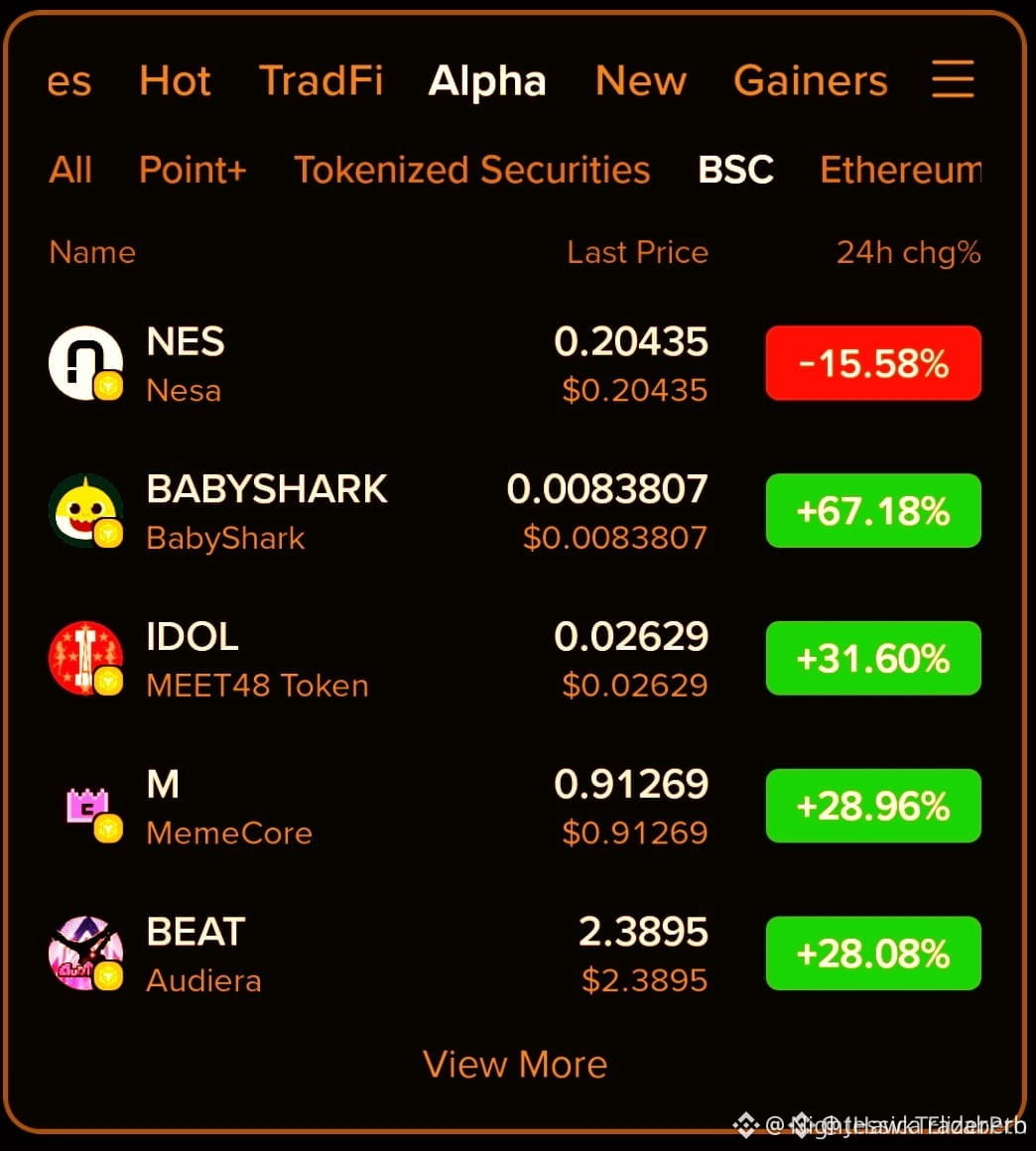Filter by Ethereum chain
The width and height of the screenshot is (1036, 1151).
click(x=901, y=170)
